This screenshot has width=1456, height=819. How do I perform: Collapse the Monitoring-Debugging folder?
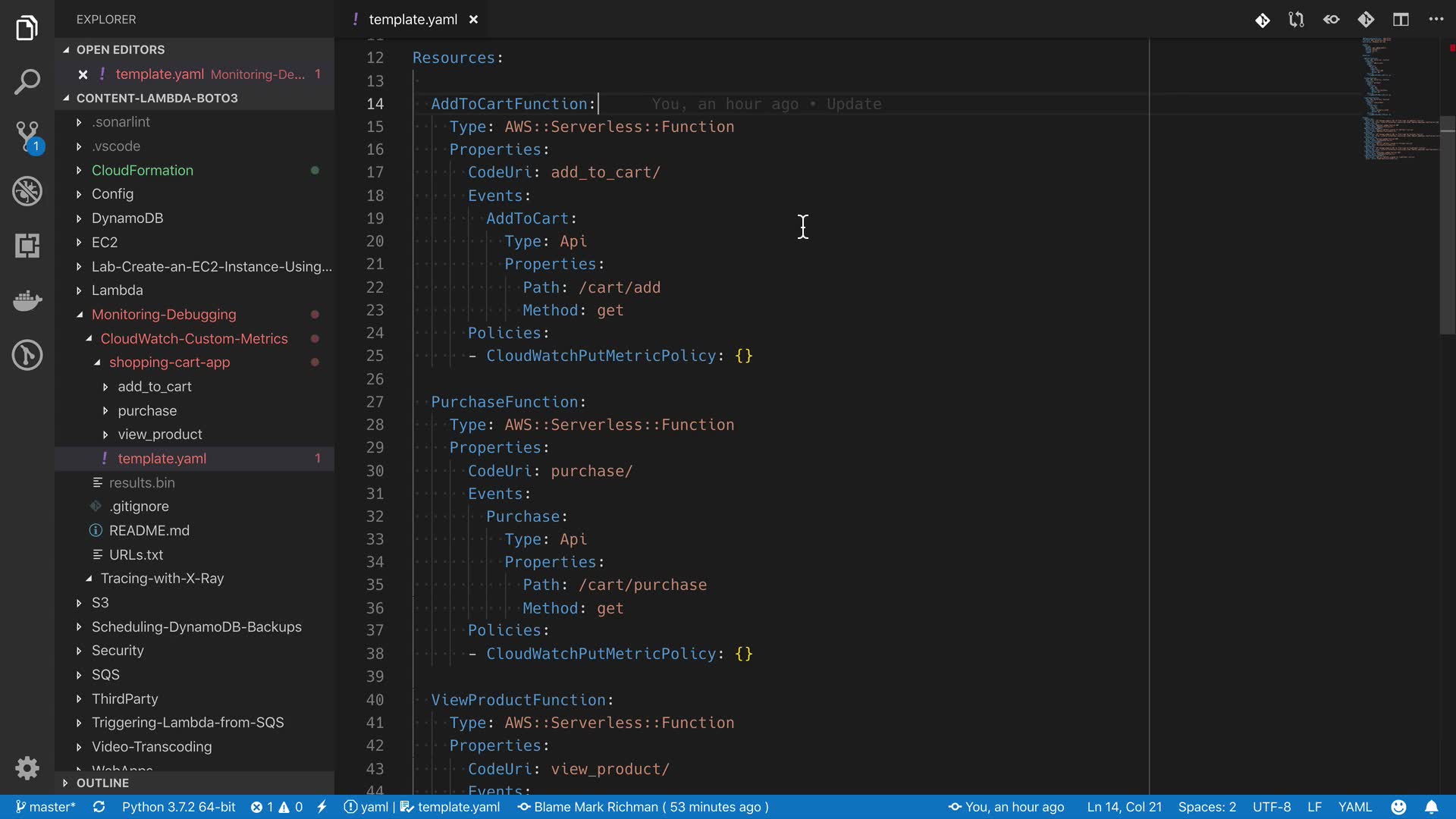[x=163, y=315]
